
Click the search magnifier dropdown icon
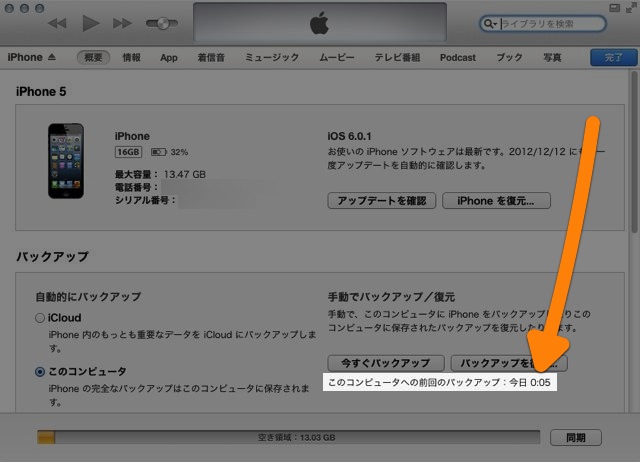489,24
